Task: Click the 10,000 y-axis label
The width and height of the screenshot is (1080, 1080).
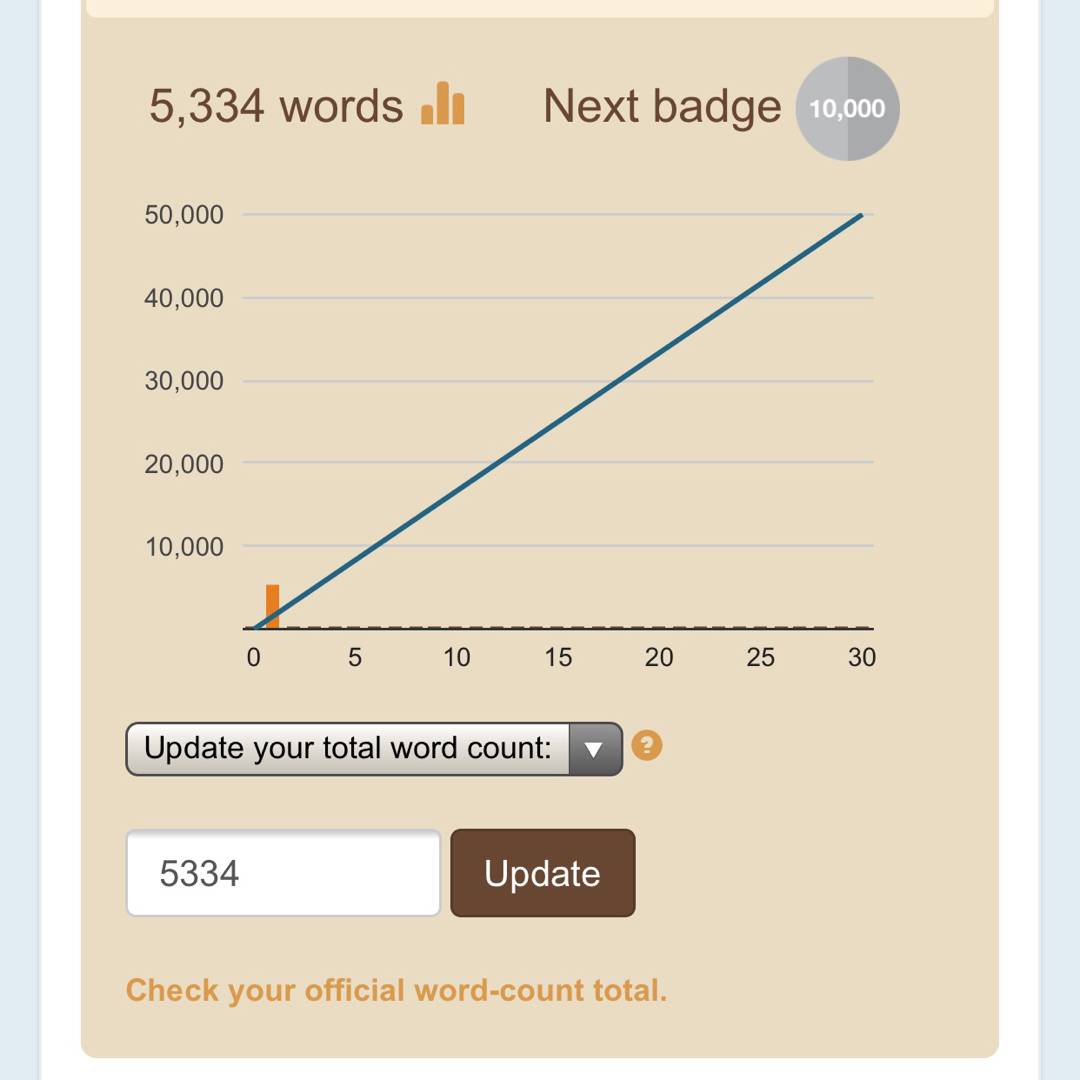Action: pyautogui.click(x=184, y=547)
